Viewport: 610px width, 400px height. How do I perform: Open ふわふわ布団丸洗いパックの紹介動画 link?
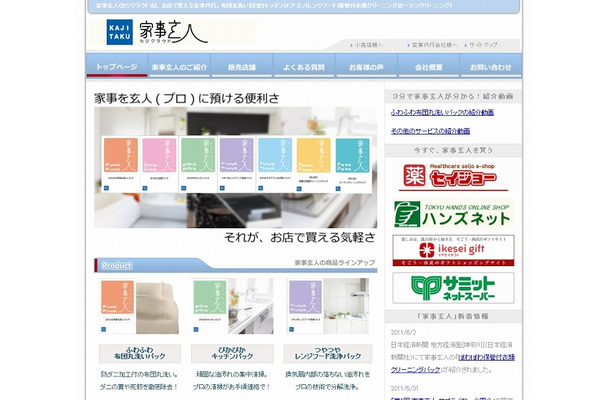click(442, 112)
